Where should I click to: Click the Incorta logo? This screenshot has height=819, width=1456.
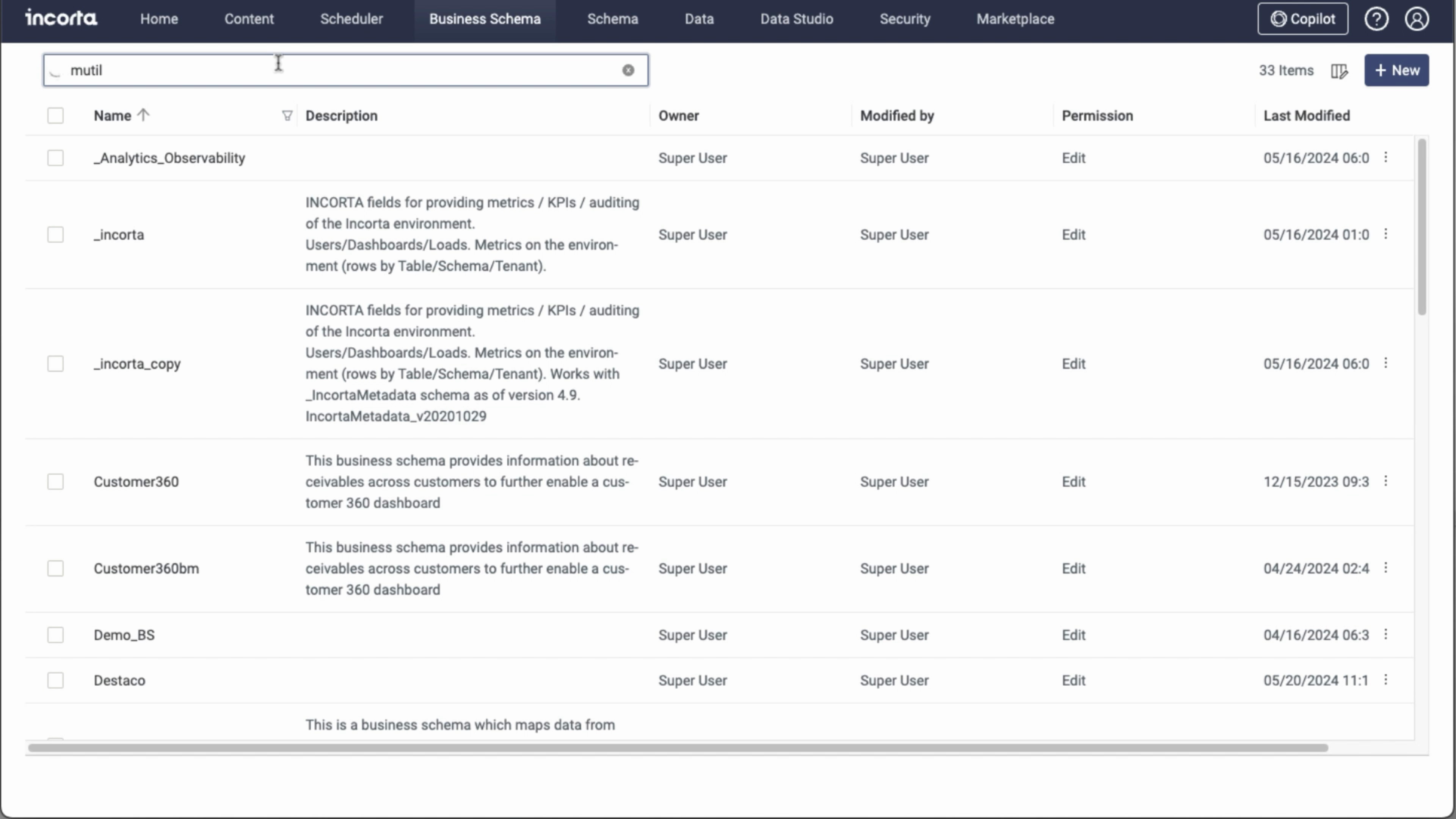pyautogui.click(x=61, y=18)
